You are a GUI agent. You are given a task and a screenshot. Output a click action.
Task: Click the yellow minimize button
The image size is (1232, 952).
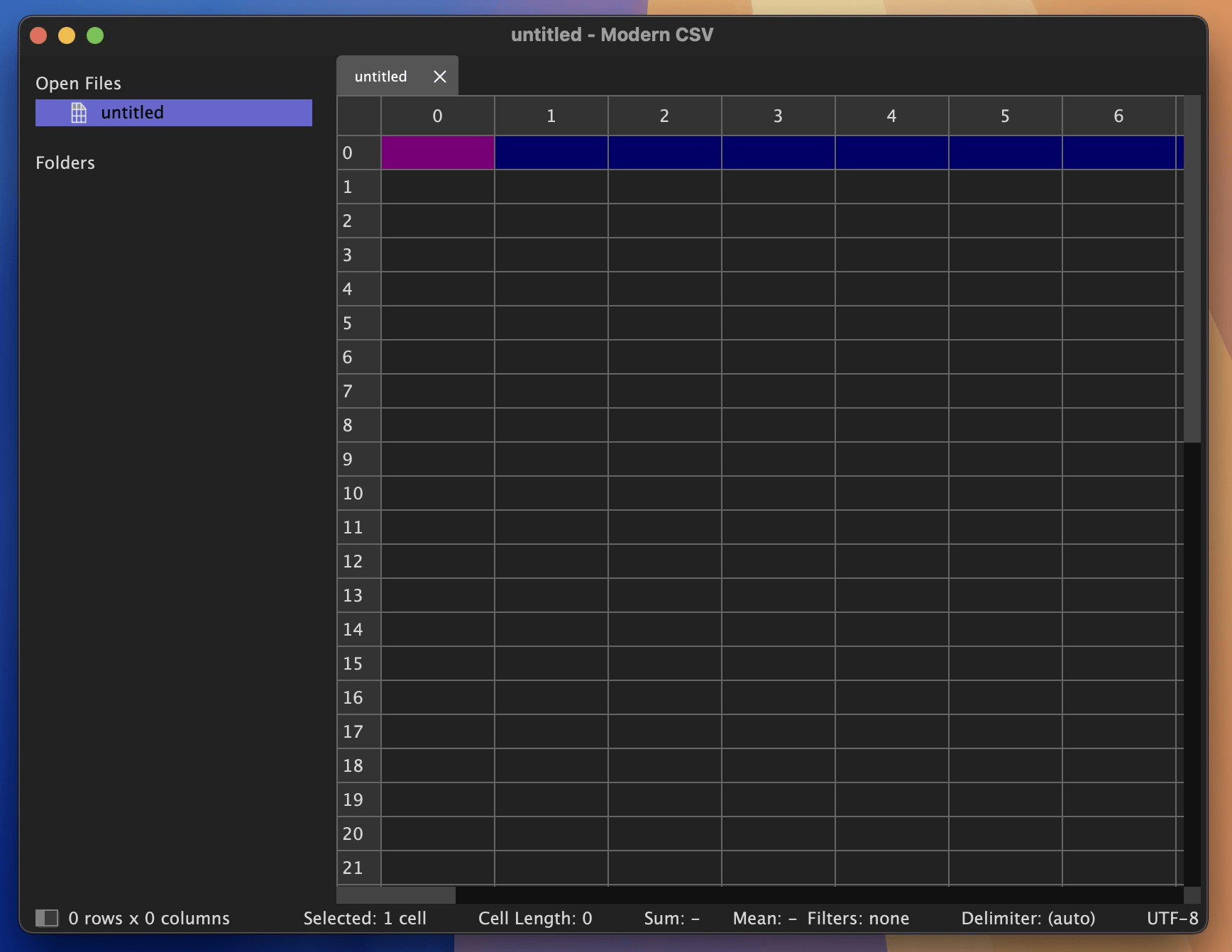coord(66,35)
